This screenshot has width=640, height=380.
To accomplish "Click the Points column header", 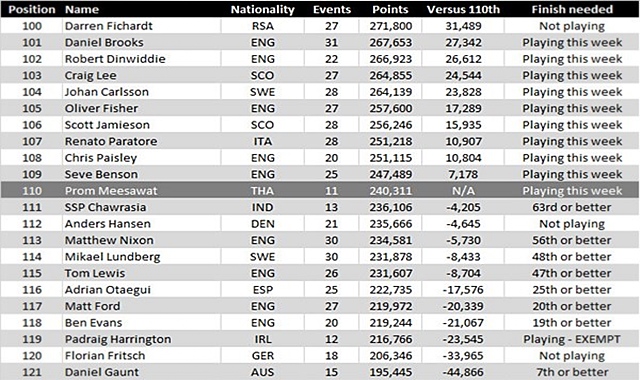I will (390, 9).
